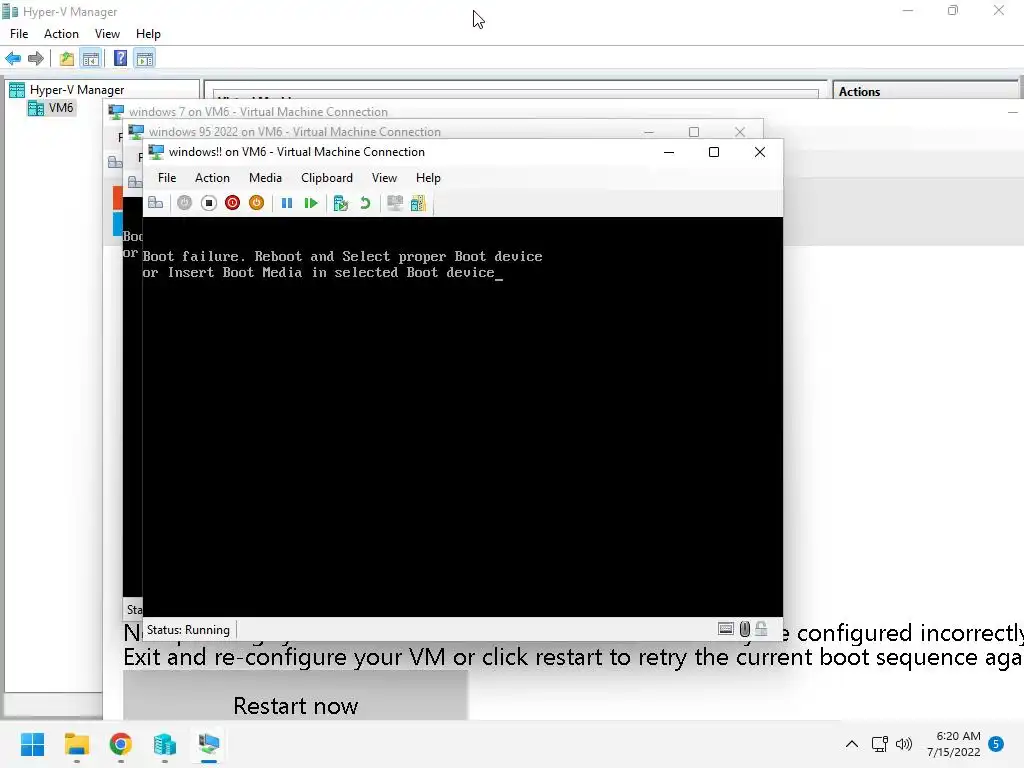Turn off the VM with the stop icon
The image size is (1024, 768).
click(208, 203)
